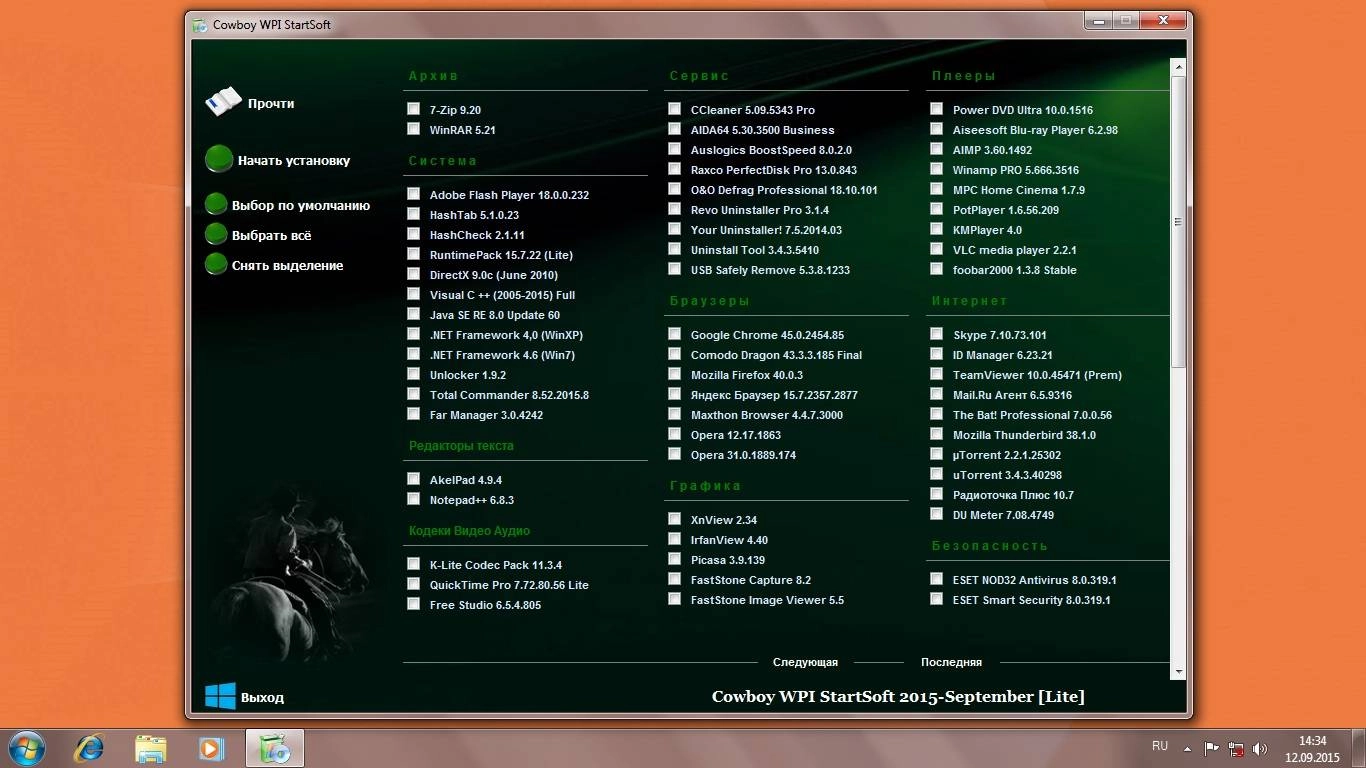1366x768 pixels.
Task: Click the USB Safely Remove 5.3.8.1233 label
Action: [x=770, y=270]
